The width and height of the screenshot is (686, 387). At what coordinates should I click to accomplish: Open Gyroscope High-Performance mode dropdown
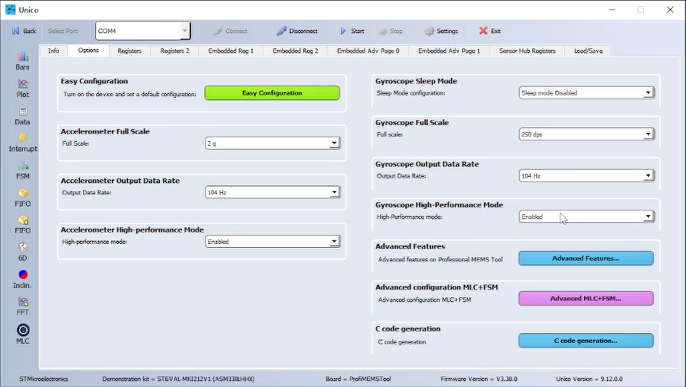click(587, 216)
